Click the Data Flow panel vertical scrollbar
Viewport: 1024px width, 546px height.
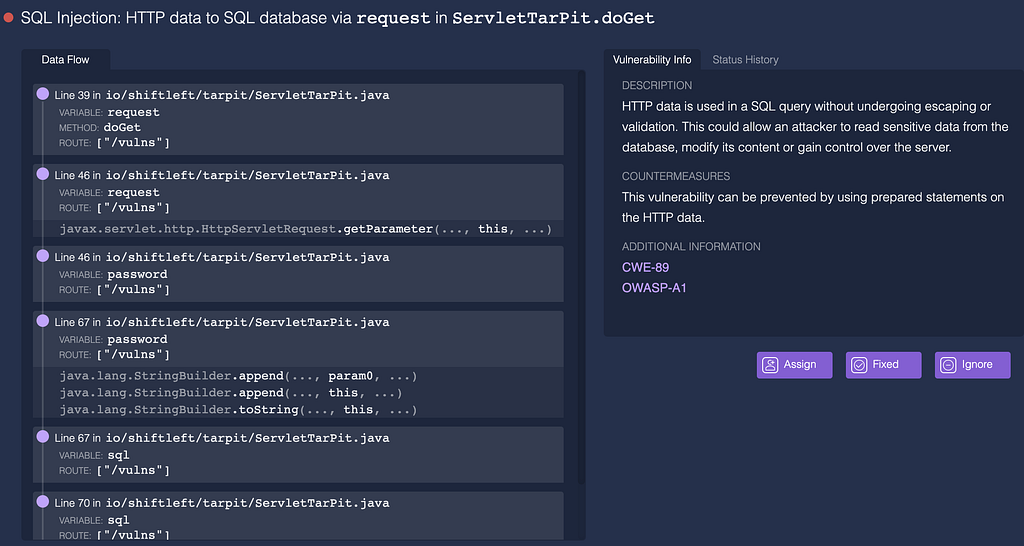pyautogui.click(x=580, y=300)
